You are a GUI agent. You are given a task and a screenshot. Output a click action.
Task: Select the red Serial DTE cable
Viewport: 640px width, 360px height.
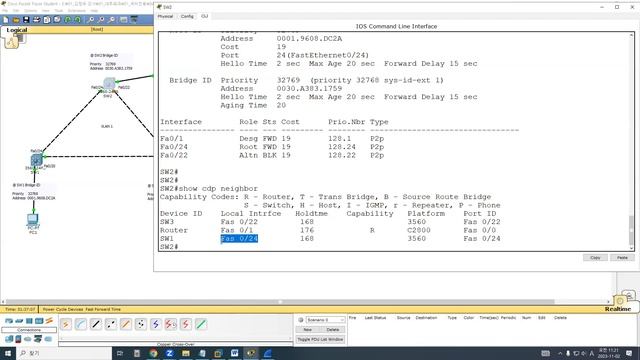point(186,324)
